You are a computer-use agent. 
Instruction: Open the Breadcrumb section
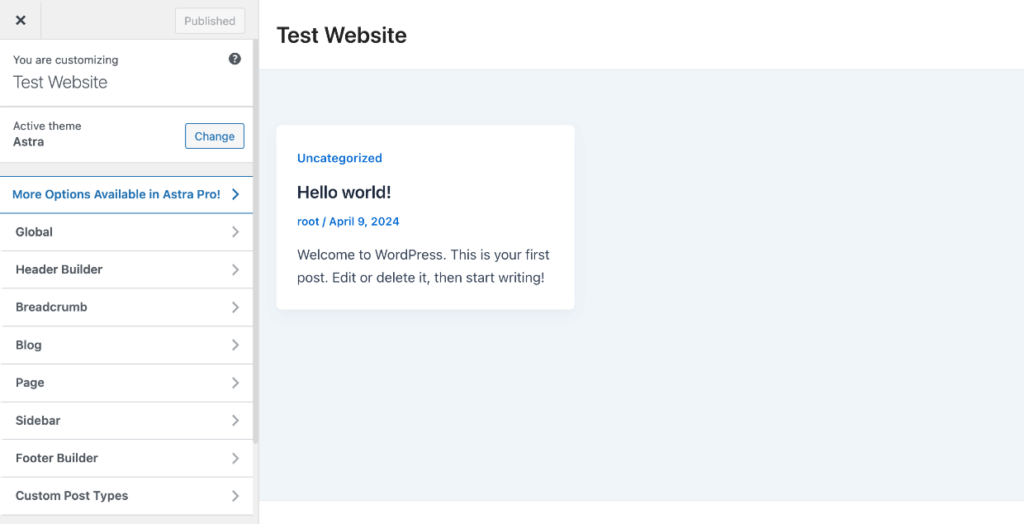126,307
